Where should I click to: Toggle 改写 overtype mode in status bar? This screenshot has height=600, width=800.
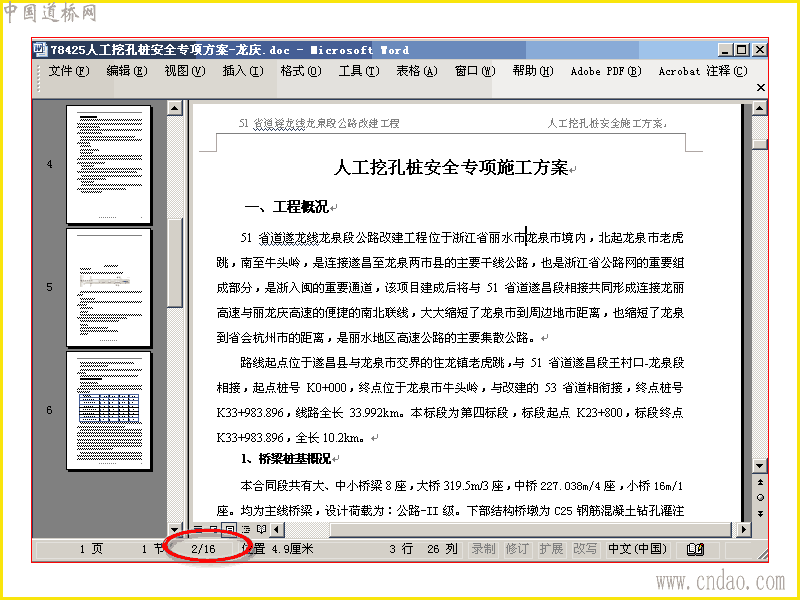click(x=585, y=549)
